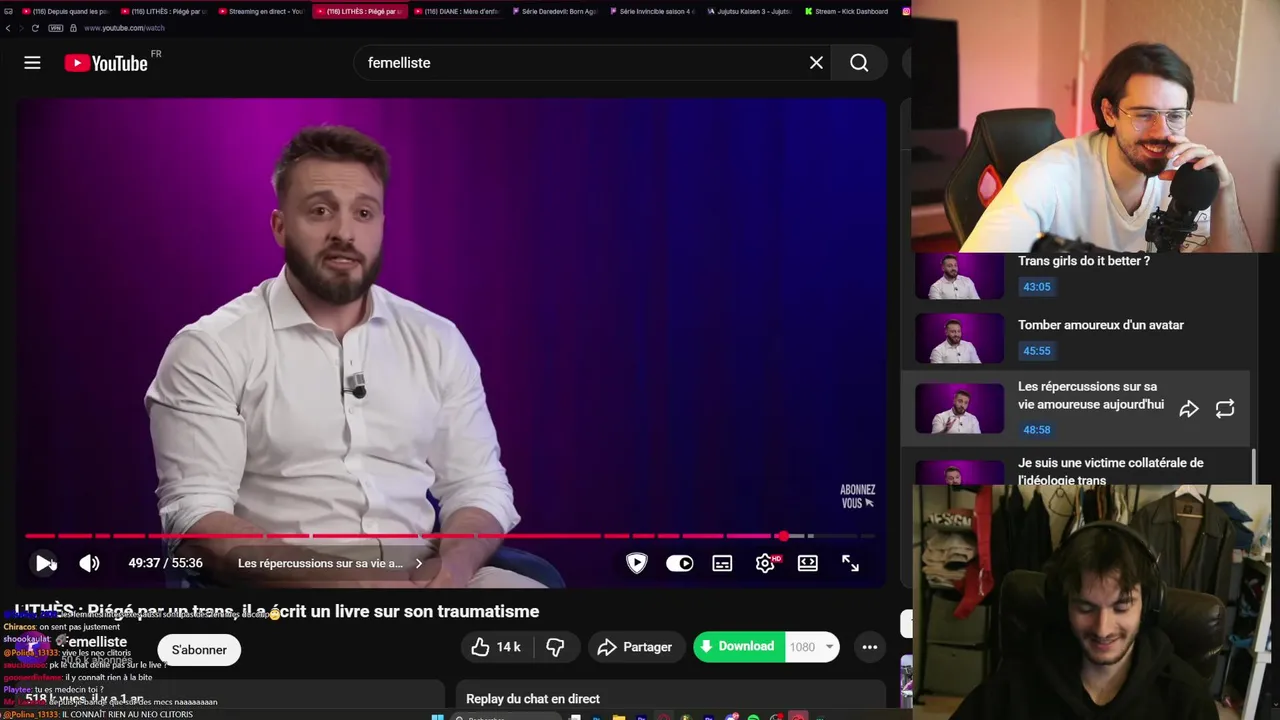Viewport: 1280px width, 720px height.
Task: Open the 'Trans girls do it better ?' chapter
Action: 1084,261
